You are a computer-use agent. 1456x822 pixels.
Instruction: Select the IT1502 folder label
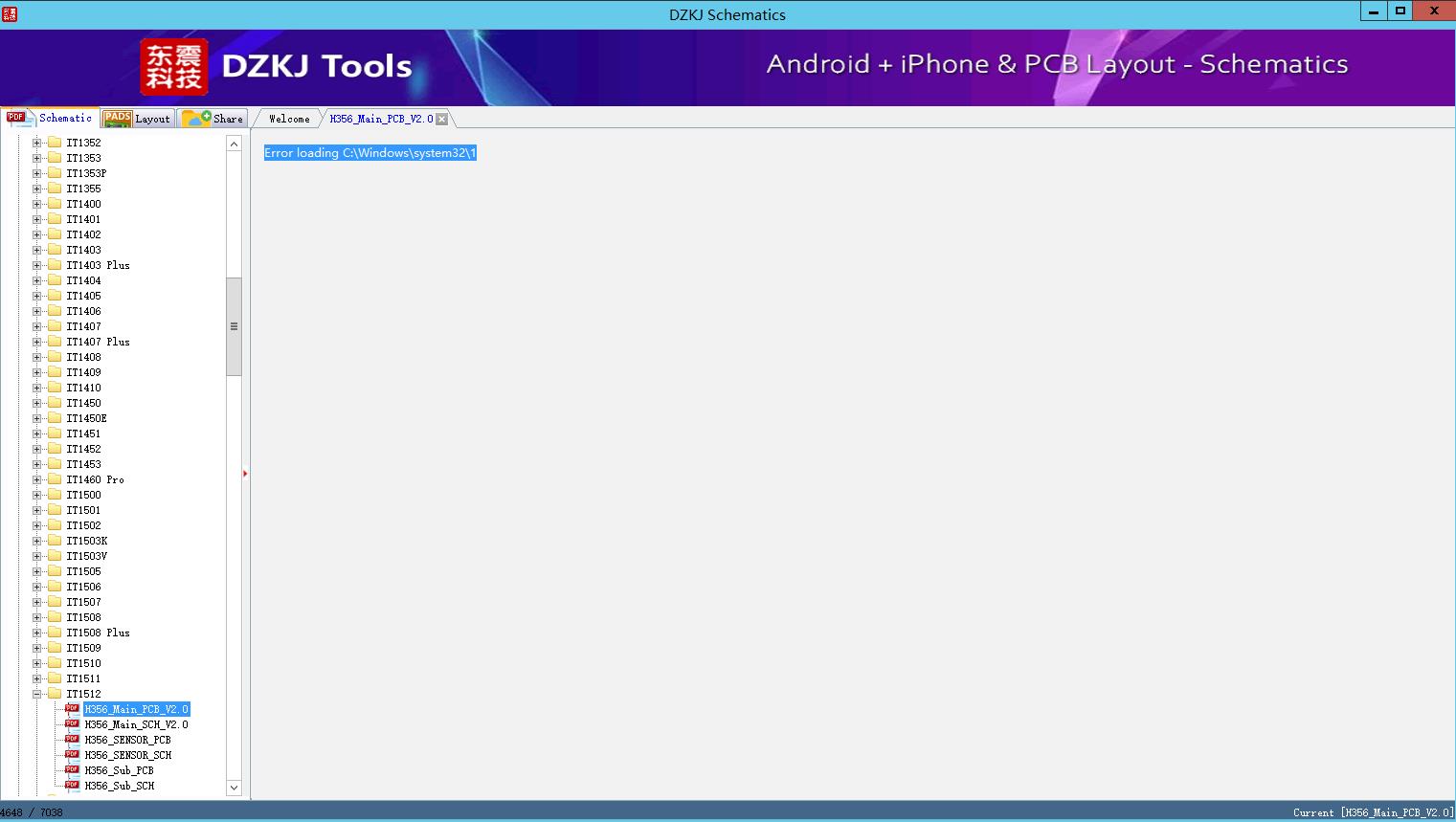click(x=83, y=525)
